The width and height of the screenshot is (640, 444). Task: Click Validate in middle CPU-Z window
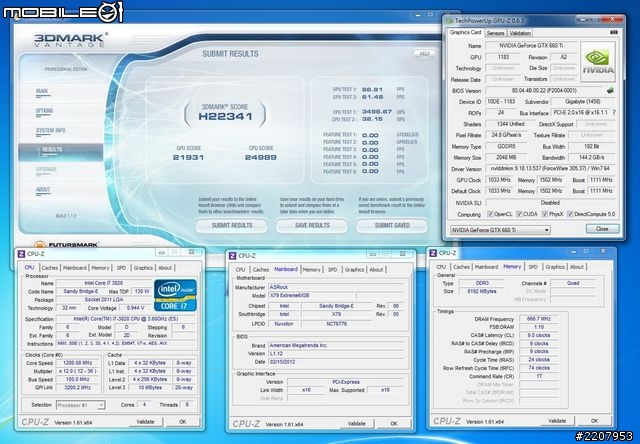point(356,424)
